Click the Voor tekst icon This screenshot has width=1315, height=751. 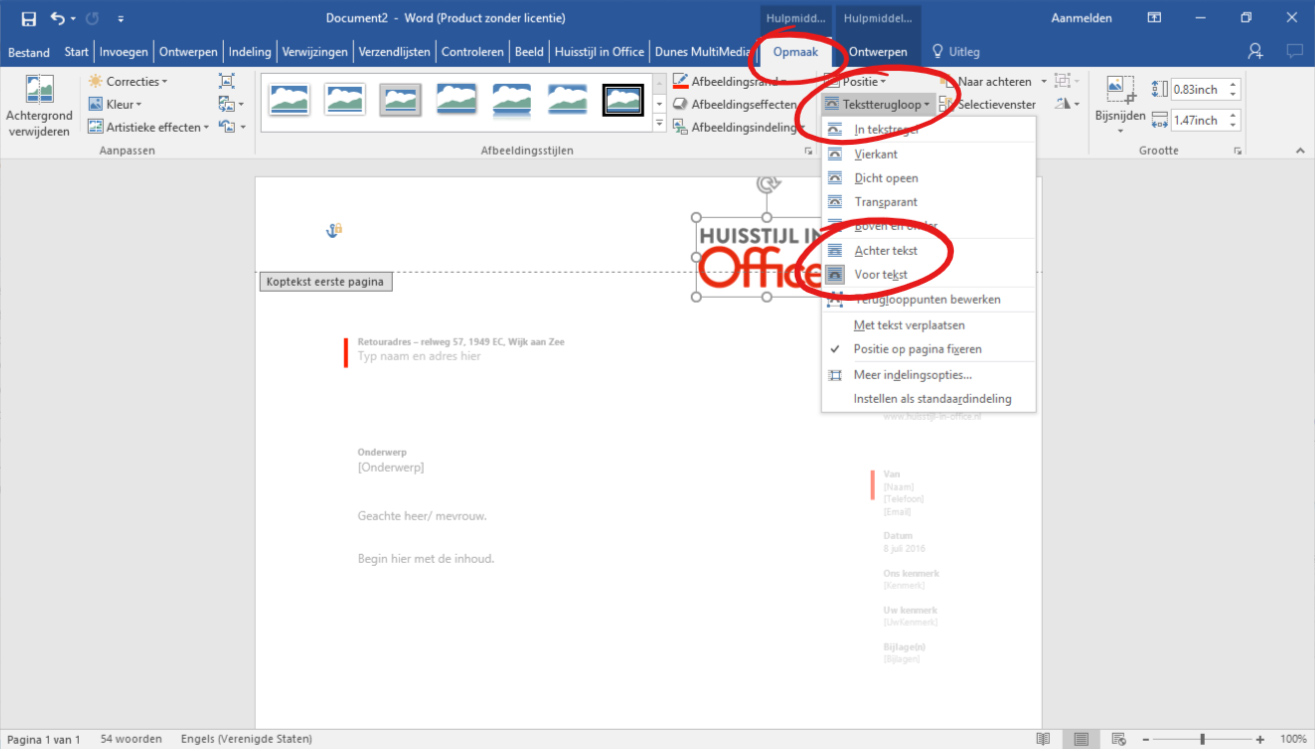834,274
